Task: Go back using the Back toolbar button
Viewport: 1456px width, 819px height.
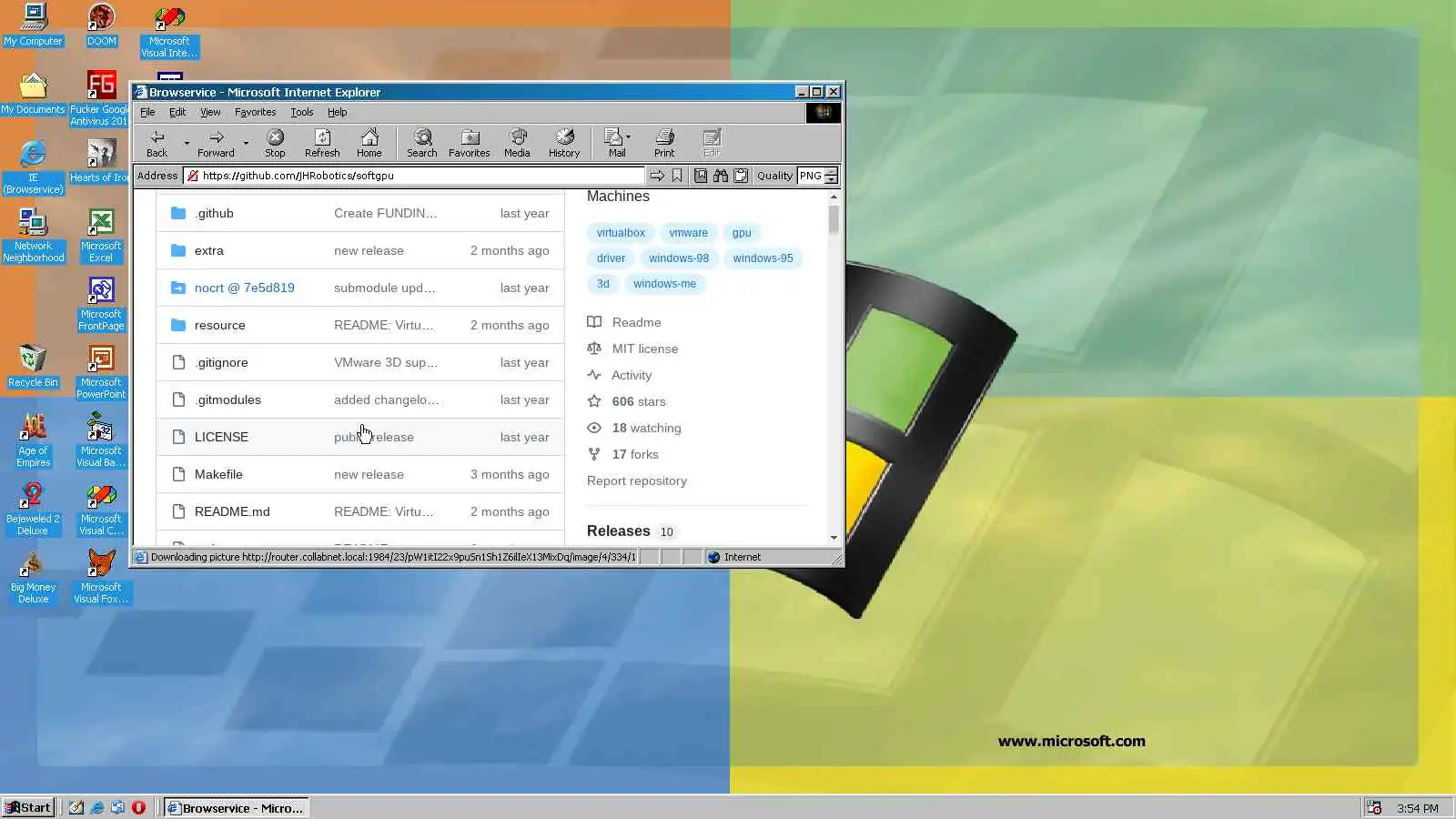Action: (x=157, y=143)
